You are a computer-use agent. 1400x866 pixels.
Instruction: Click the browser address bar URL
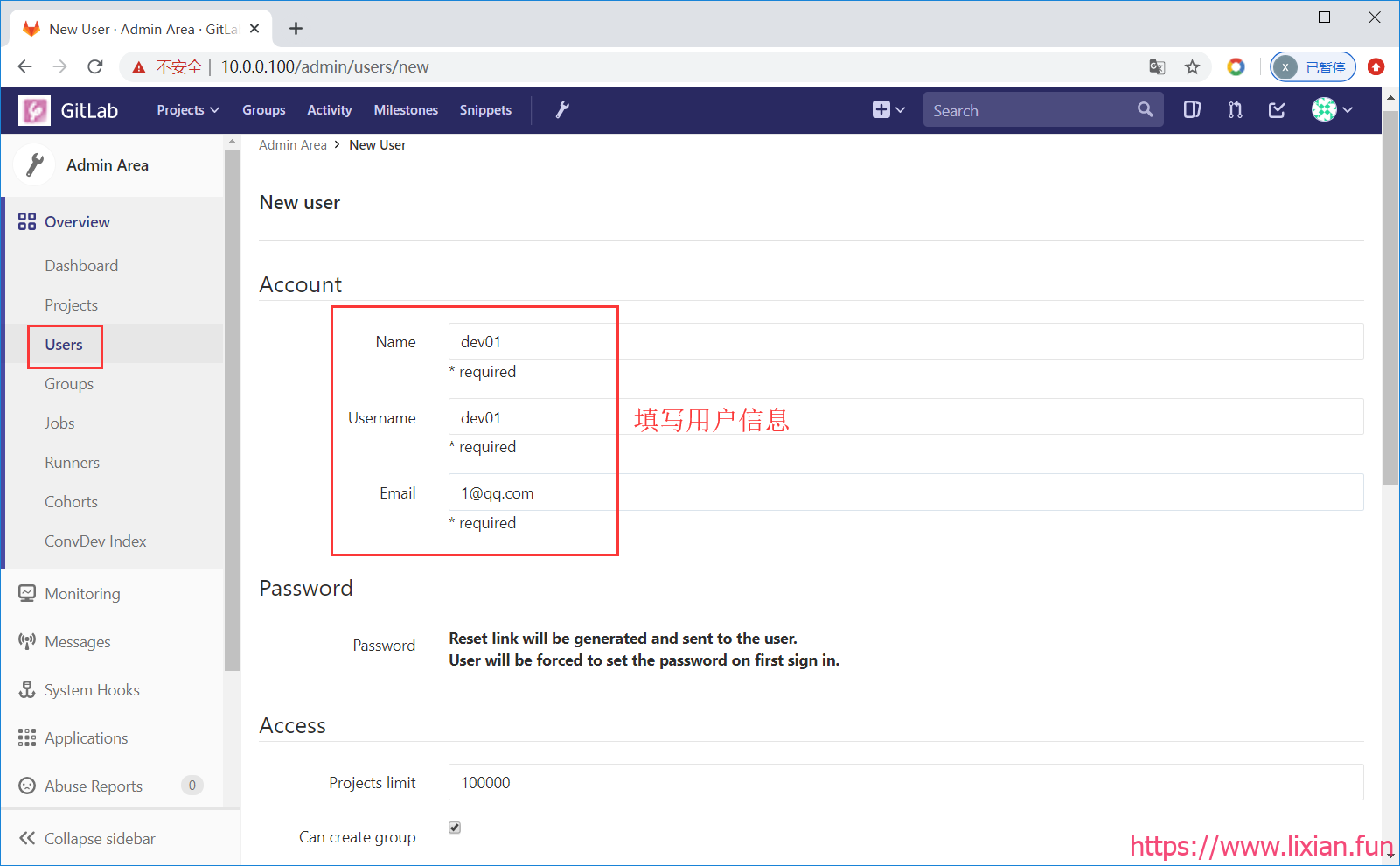pos(324,67)
